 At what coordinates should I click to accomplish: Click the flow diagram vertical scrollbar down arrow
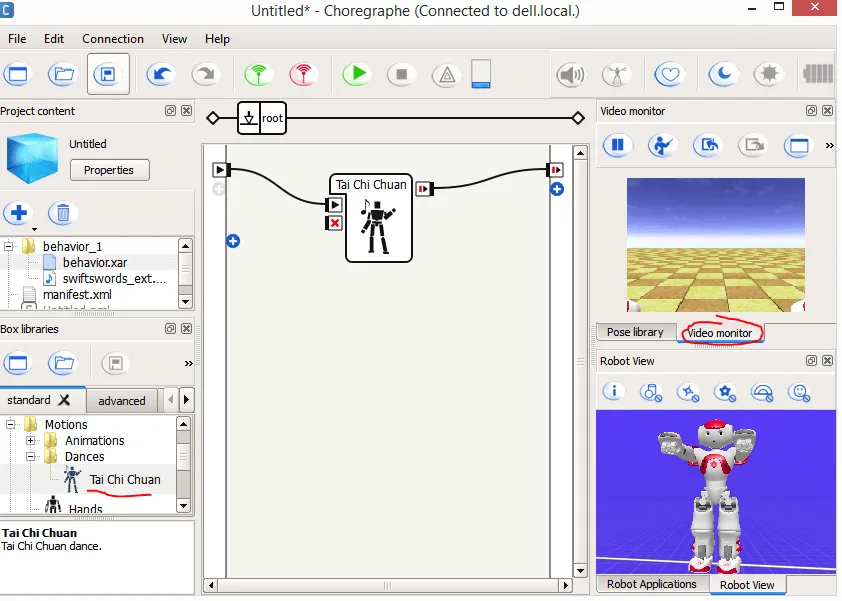[580, 570]
